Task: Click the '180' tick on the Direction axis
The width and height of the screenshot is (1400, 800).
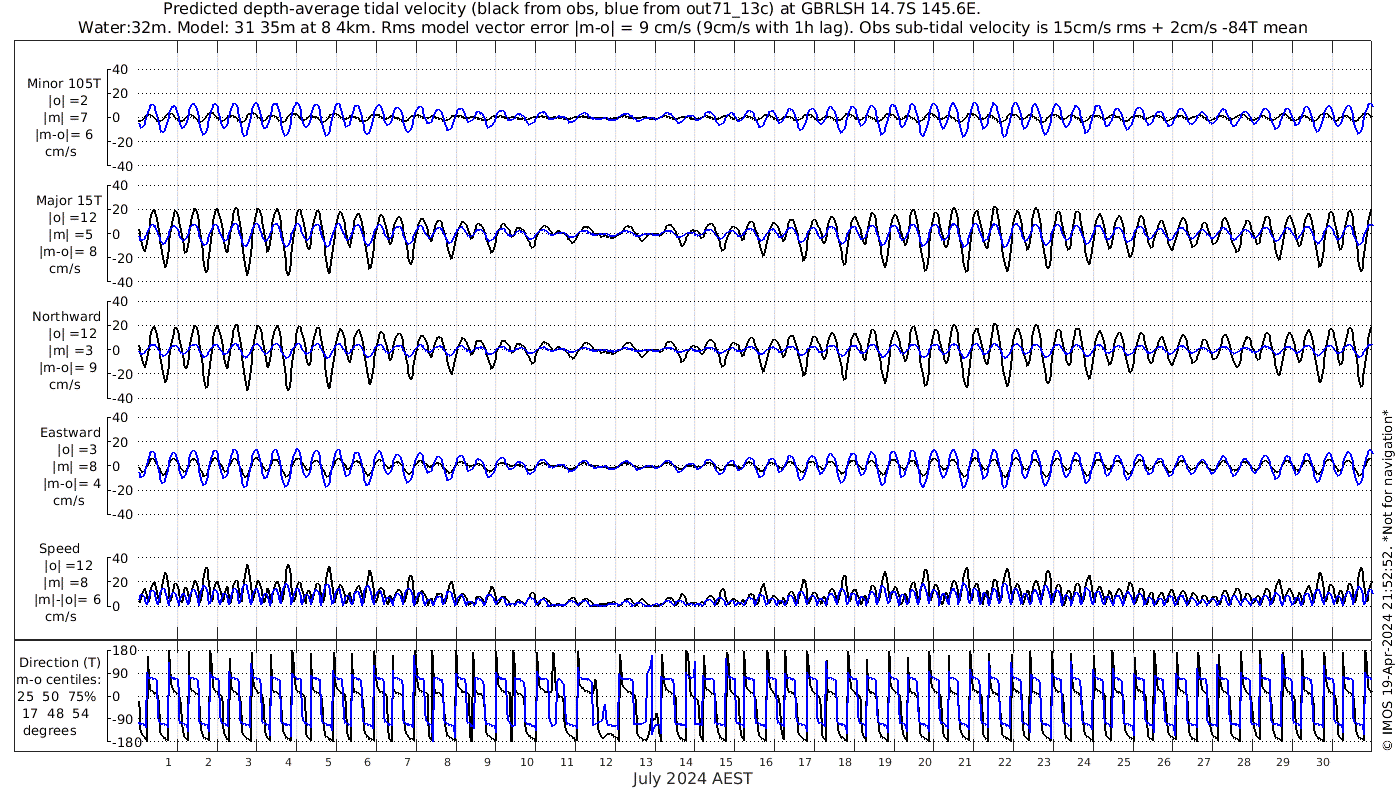Action: click(x=124, y=651)
